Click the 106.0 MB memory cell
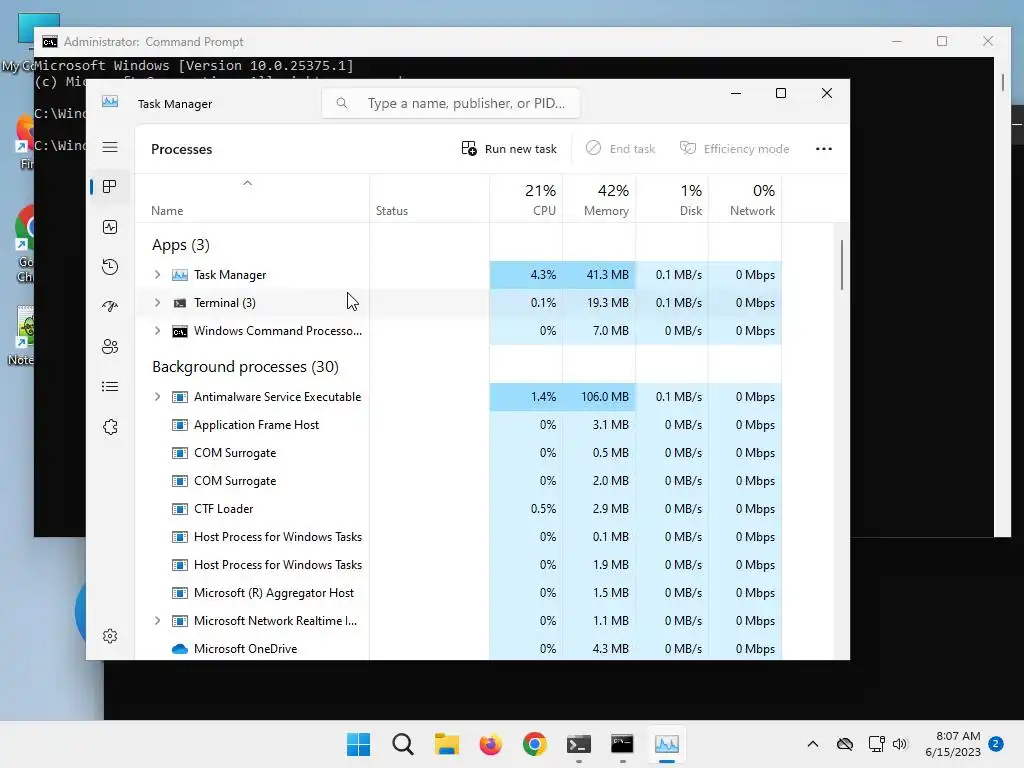The height and width of the screenshot is (768, 1024). 599,397
